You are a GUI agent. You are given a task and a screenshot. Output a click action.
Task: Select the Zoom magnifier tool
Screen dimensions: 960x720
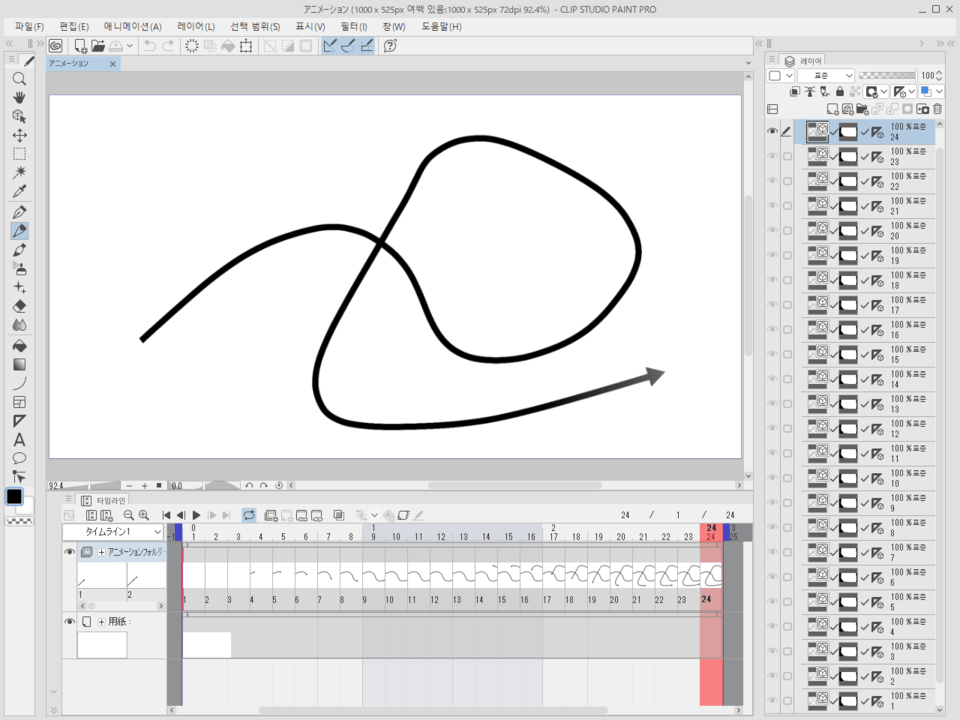point(19,79)
